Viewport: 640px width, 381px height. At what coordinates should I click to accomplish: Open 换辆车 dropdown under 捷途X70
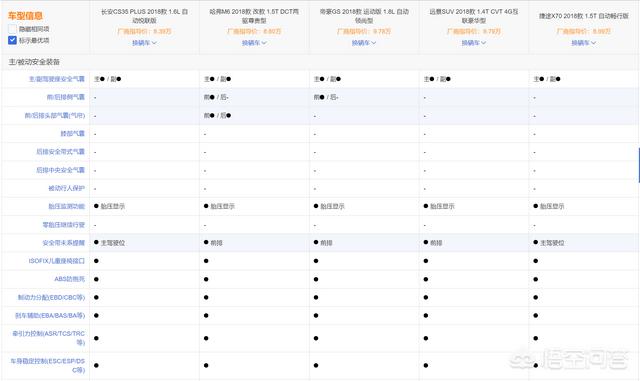pos(584,43)
